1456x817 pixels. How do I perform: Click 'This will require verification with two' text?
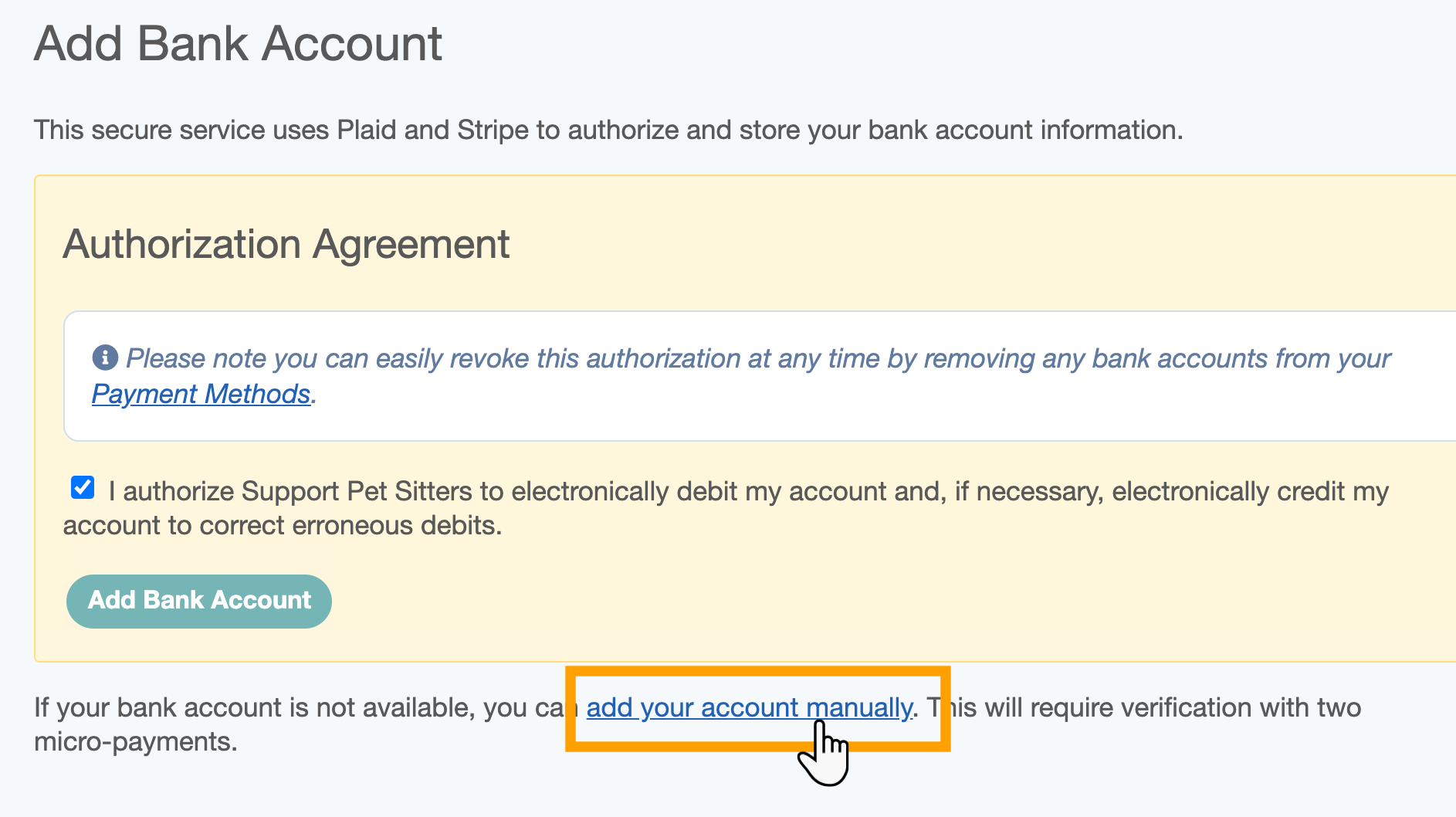point(1144,707)
